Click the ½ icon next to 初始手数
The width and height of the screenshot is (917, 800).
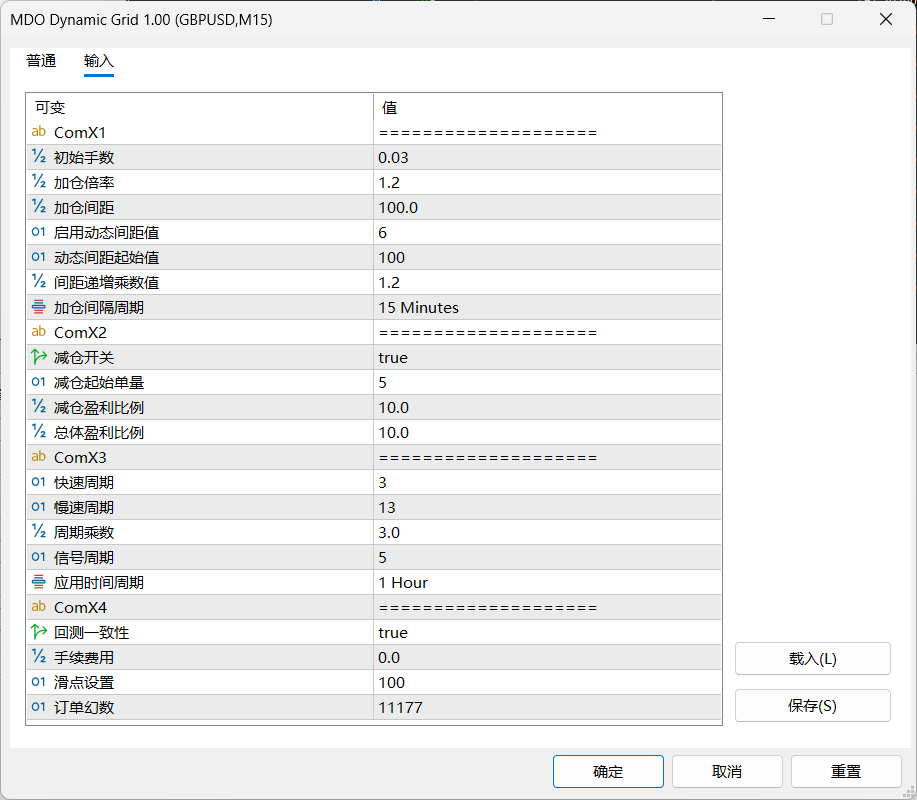pyautogui.click(x=39, y=157)
